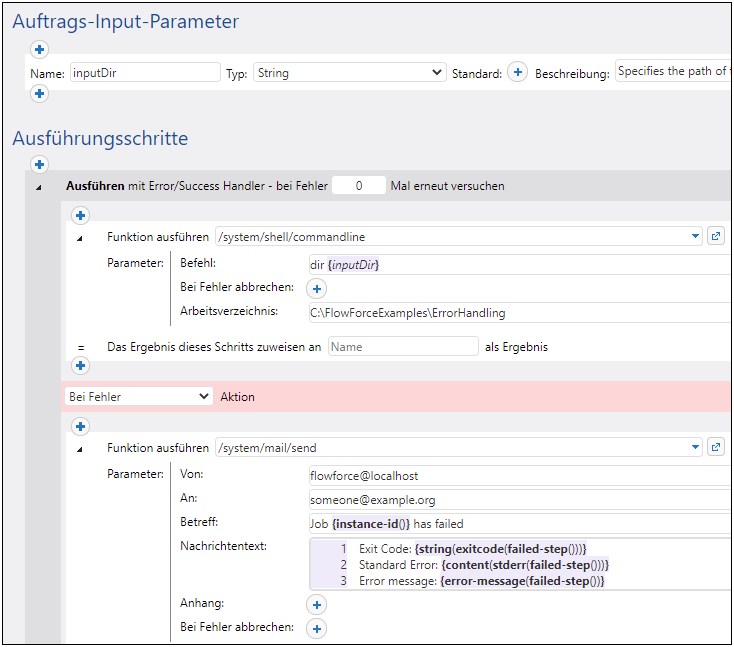Open the /system/shell/commandline function dropdown
Viewport: 734px width, 647px height.
tap(696, 237)
